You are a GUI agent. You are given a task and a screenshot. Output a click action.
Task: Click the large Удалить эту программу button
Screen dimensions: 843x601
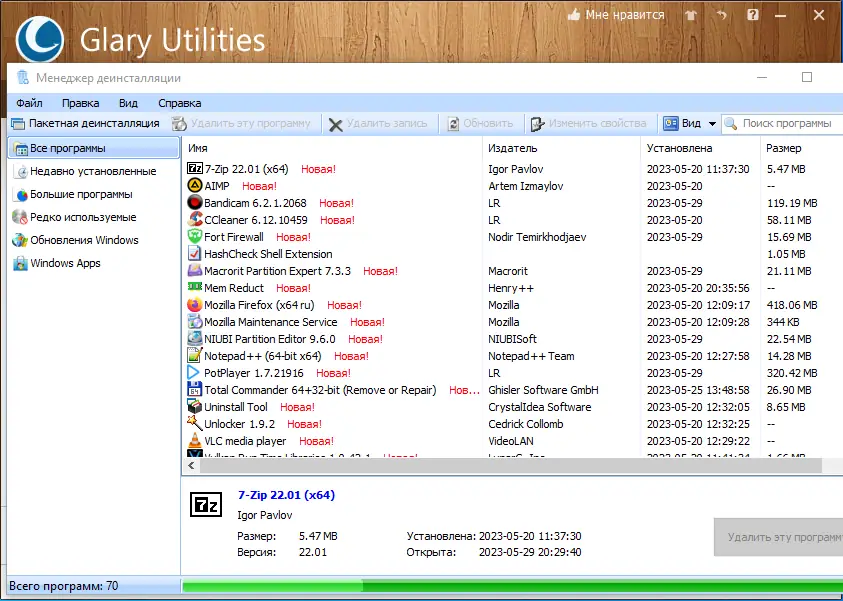pos(778,537)
